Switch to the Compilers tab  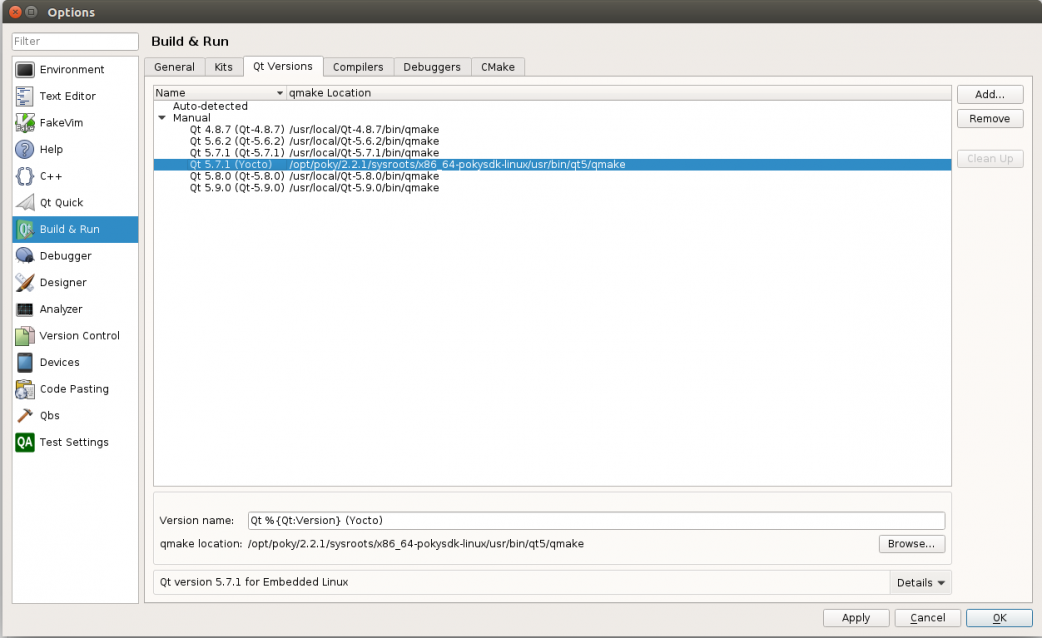358,67
